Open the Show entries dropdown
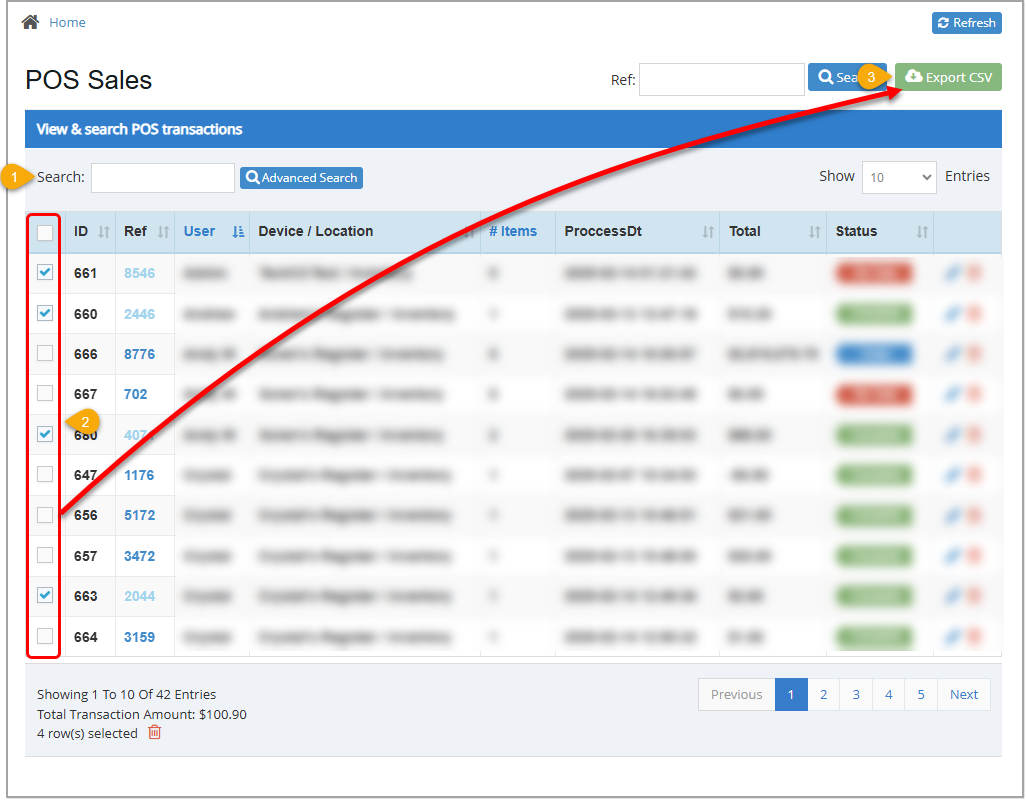 [898, 176]
